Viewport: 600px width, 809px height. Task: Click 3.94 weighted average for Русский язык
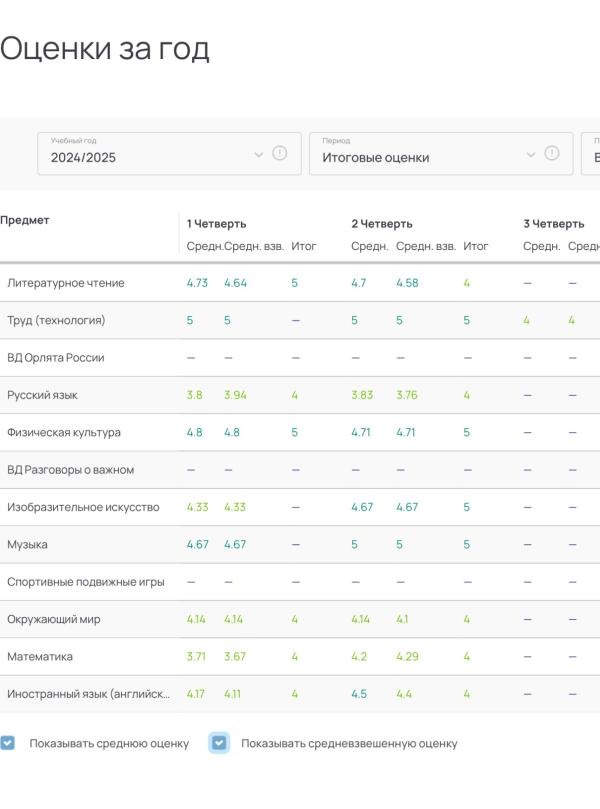(235, 395)
